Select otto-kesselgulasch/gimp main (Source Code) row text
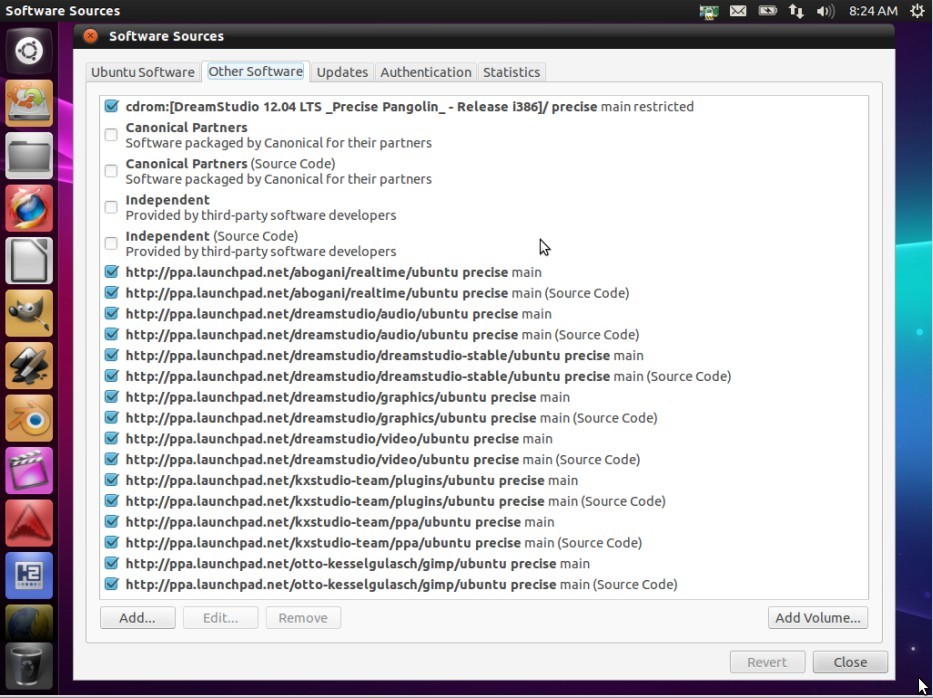This screenshot has width=933, height=698. pos(402,584)
